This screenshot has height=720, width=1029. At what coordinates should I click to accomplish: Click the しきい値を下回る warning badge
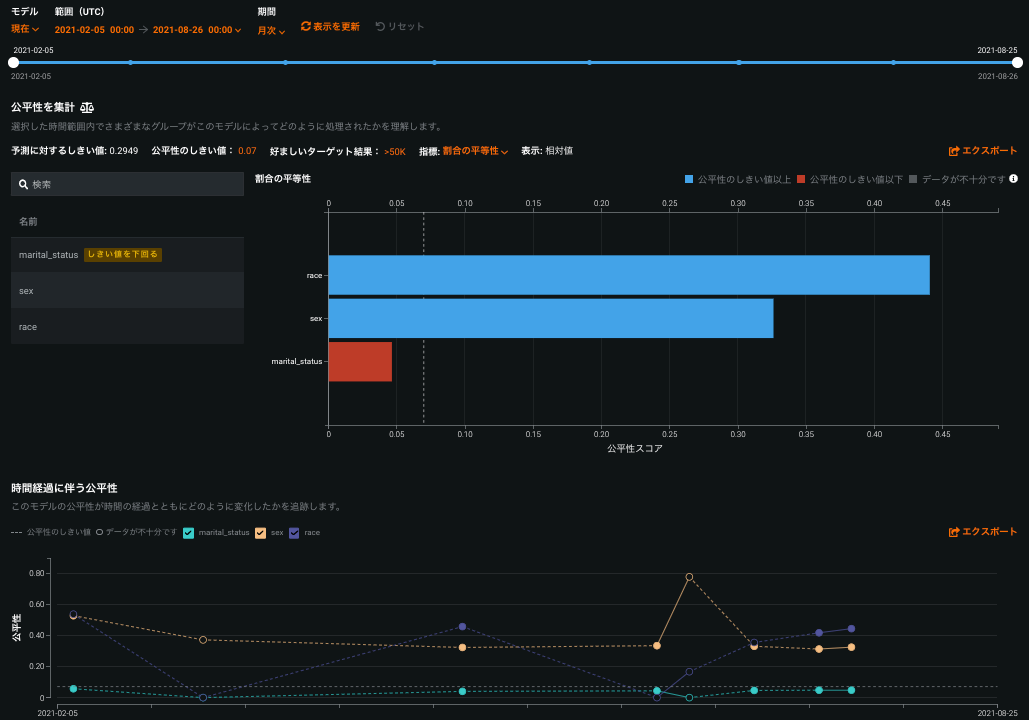[122, 255]
